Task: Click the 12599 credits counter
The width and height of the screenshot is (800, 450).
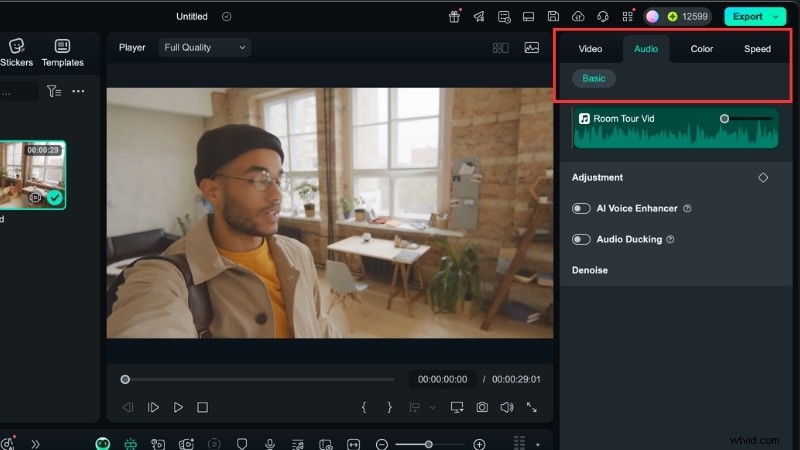Action: [695, 16]
